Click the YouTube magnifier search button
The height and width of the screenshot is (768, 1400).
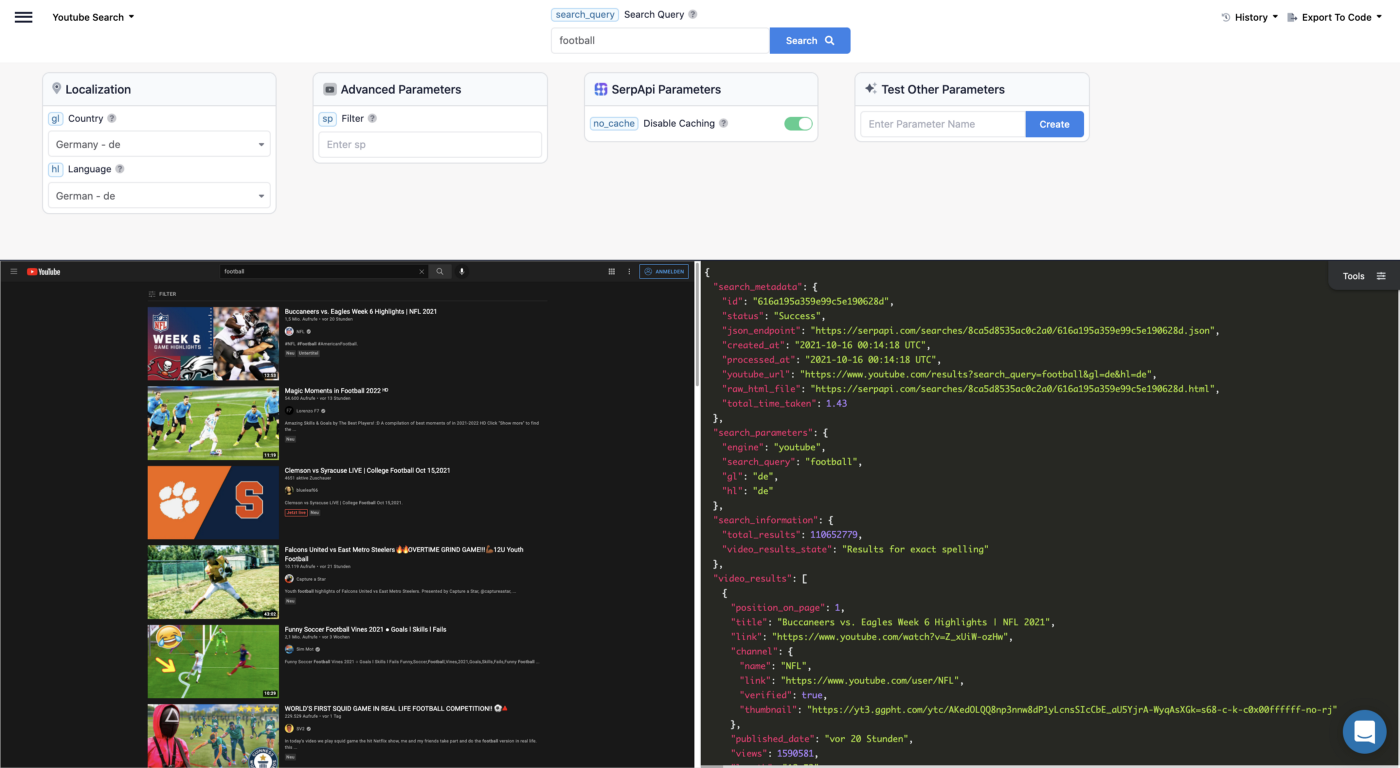[440, 271]
